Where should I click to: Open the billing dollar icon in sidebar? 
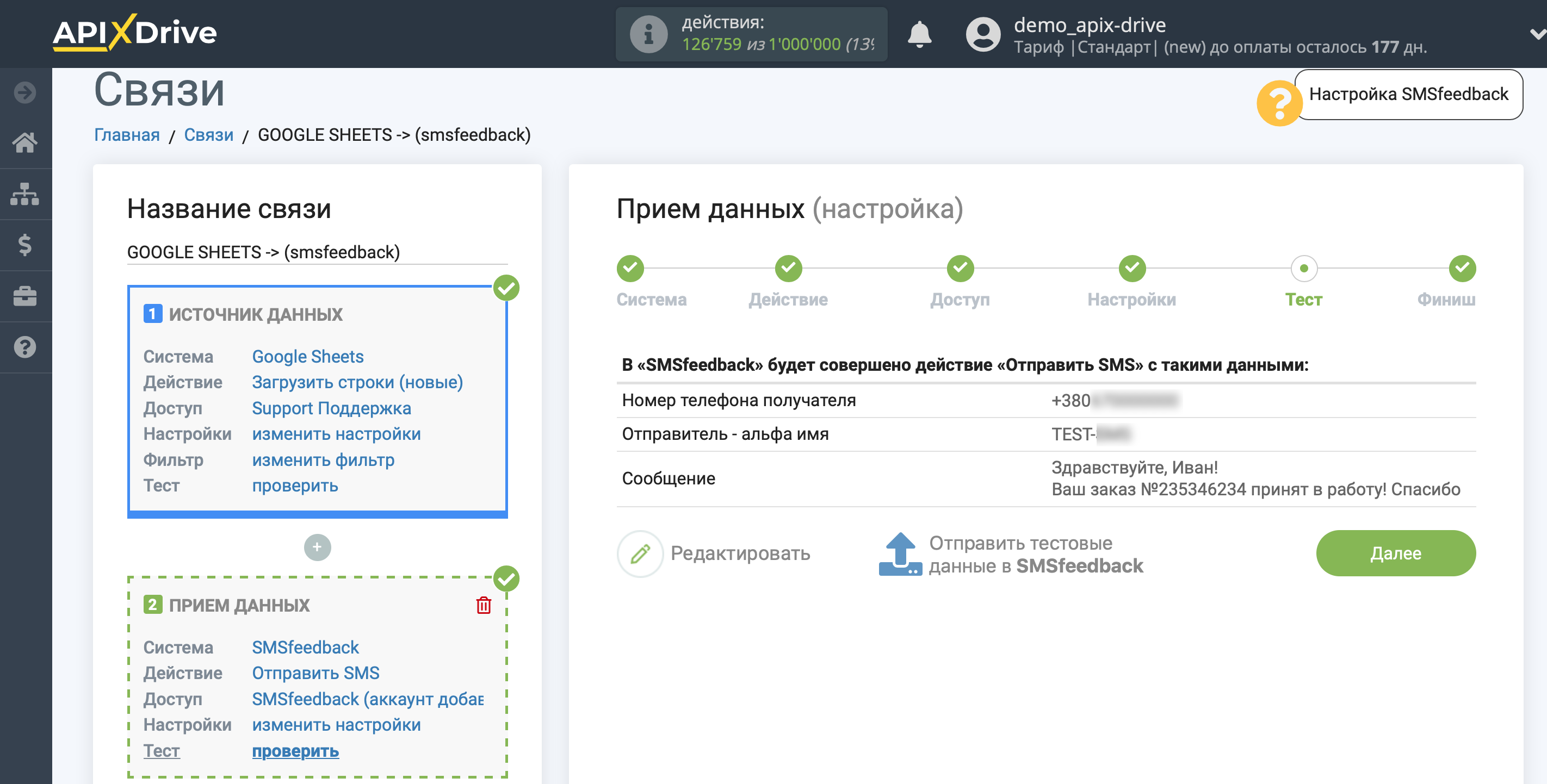[25, 245]
